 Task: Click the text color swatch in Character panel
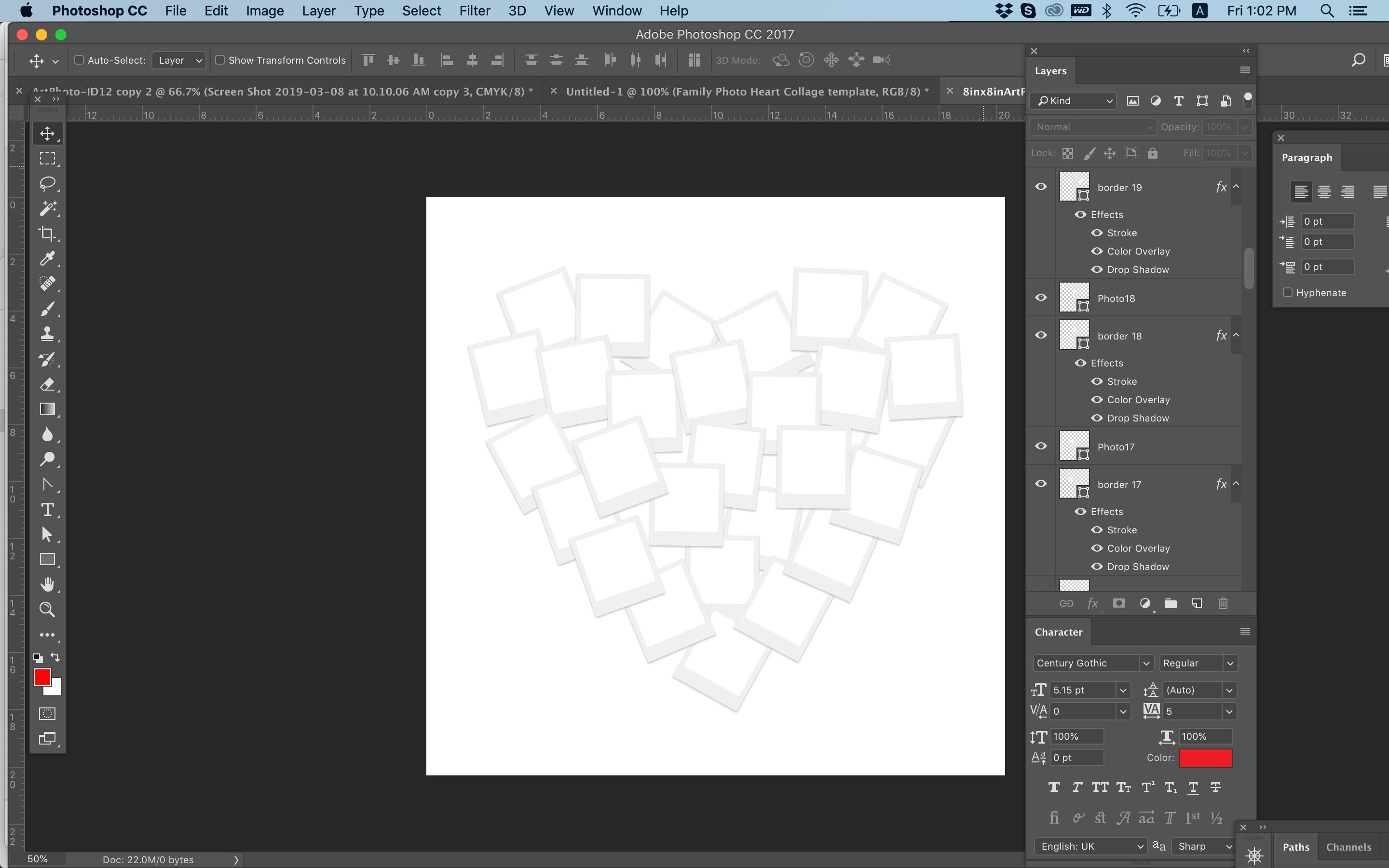(1205, 758)
